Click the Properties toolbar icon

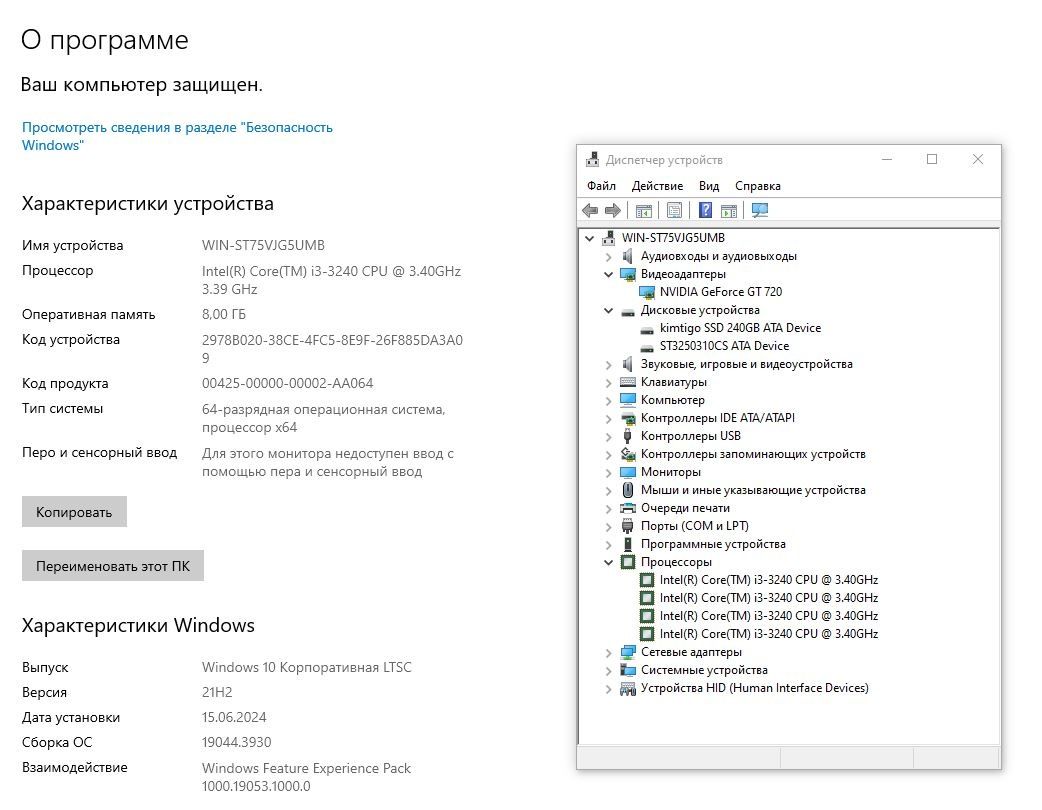pyautogui.click(x=674, y=211)
